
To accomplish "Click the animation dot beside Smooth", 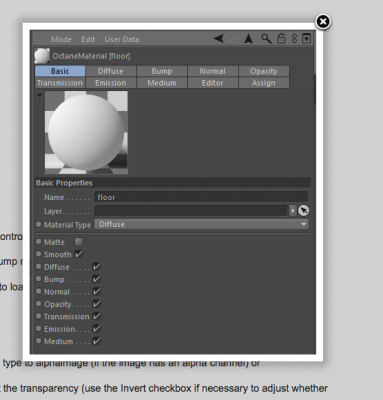I will point(39,254).
